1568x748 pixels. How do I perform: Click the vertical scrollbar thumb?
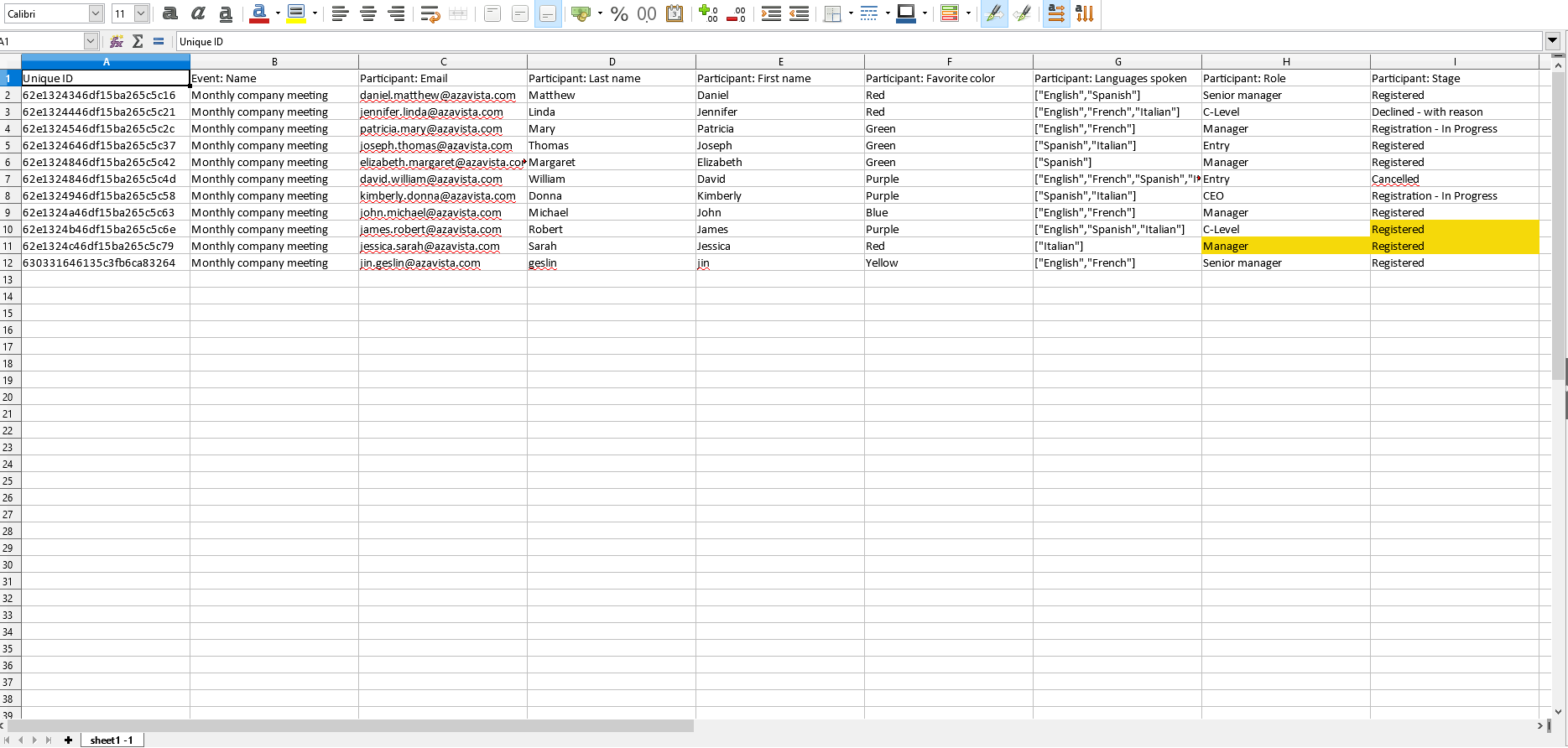point(1559,226)
